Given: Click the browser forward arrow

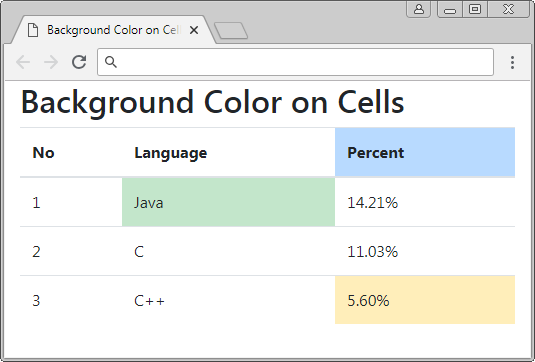Looking at the screenshot, I should 51,62.
